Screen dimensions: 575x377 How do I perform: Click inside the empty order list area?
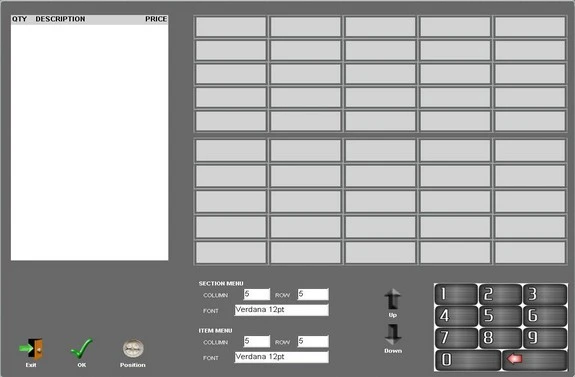click(89, 142)
